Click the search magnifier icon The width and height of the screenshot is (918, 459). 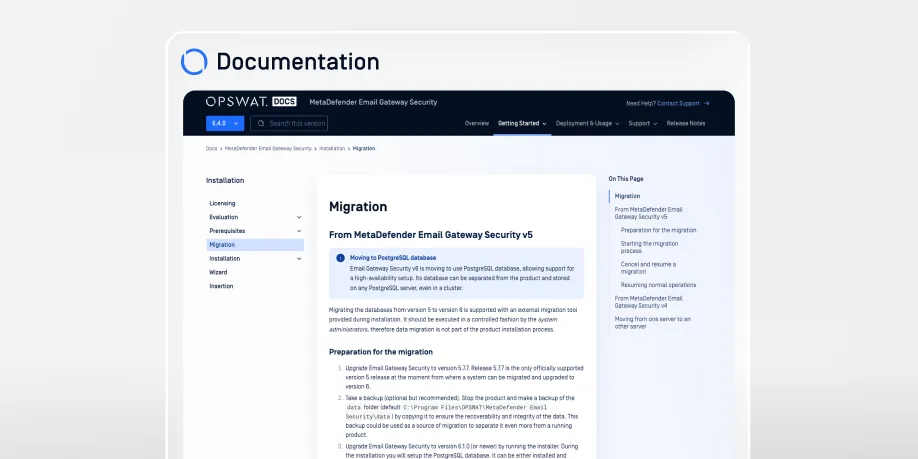[x=261, y=124]
